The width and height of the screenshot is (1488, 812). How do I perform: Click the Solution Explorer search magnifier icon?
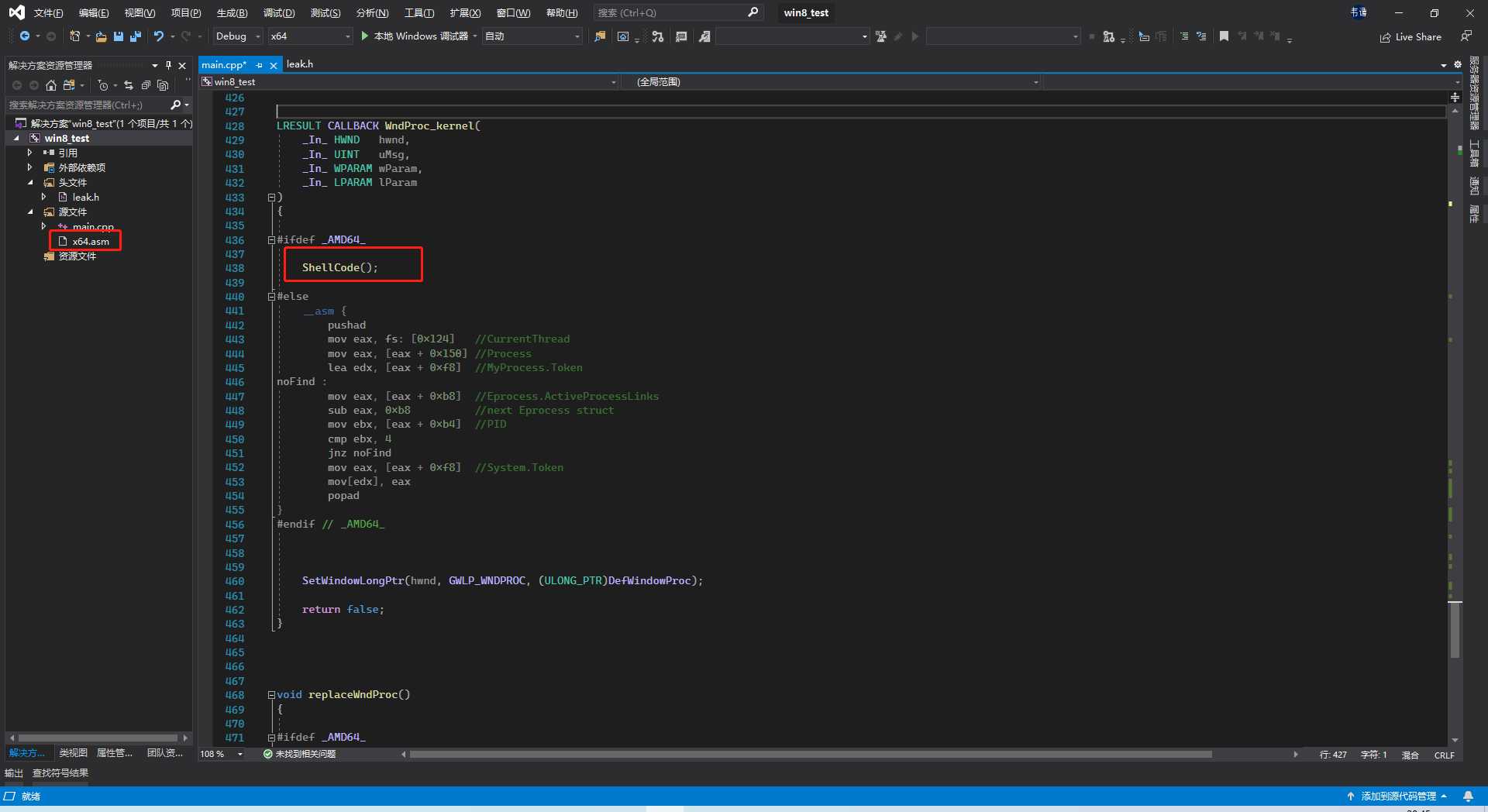point(176,105)
